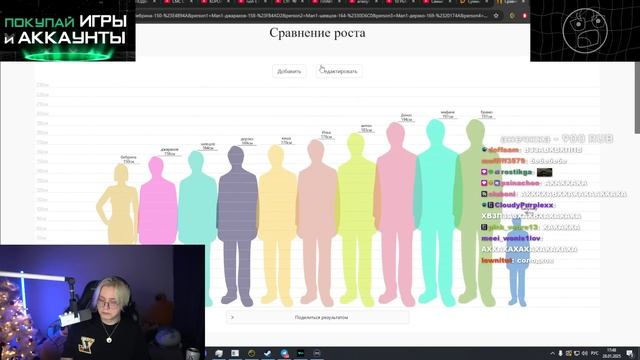Click the rostikga username in chat

tap(516, 172)
